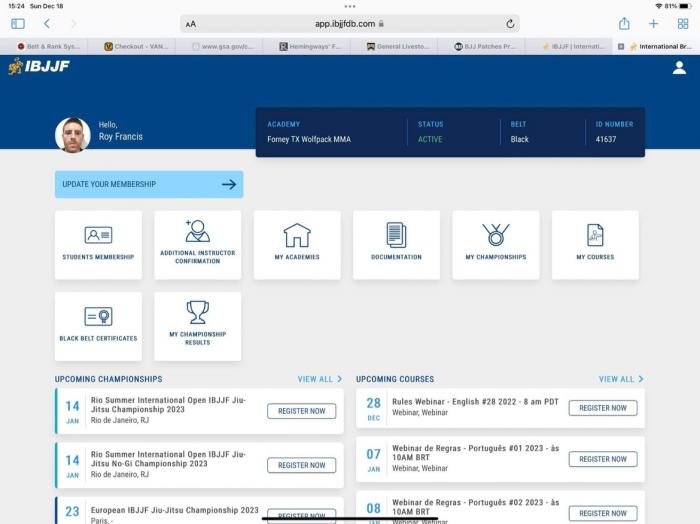
Task: View all upcoming championships
Action: [x=320, y=379]
